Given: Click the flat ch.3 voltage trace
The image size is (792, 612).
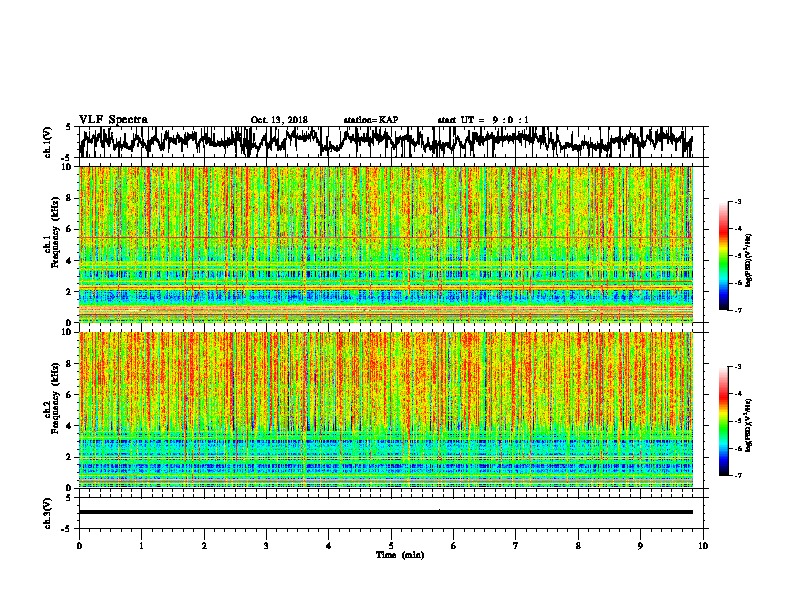Looking at the screenshot, I should (x=386, y=512).
